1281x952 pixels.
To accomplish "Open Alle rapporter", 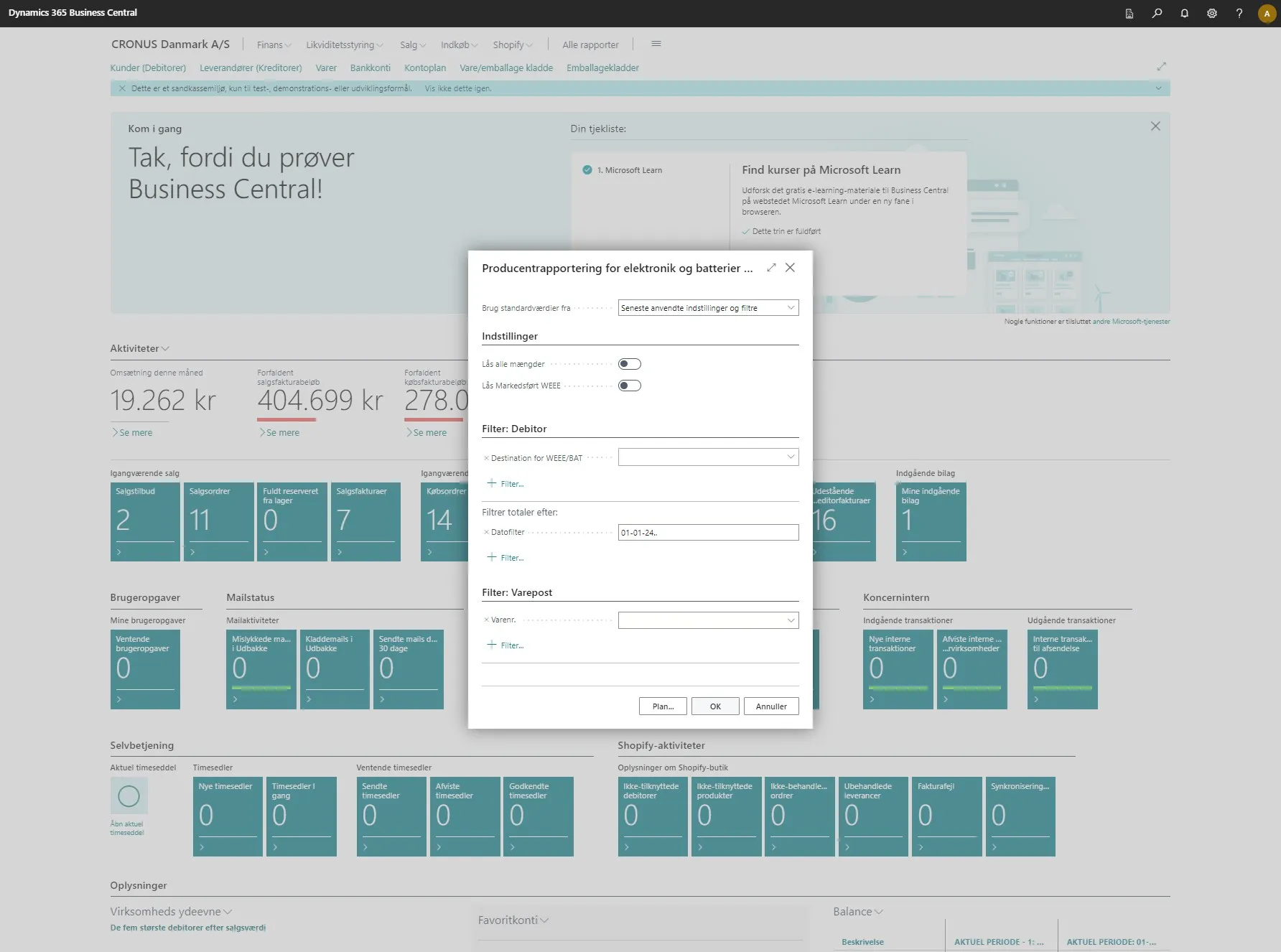I will coord(590,45).
